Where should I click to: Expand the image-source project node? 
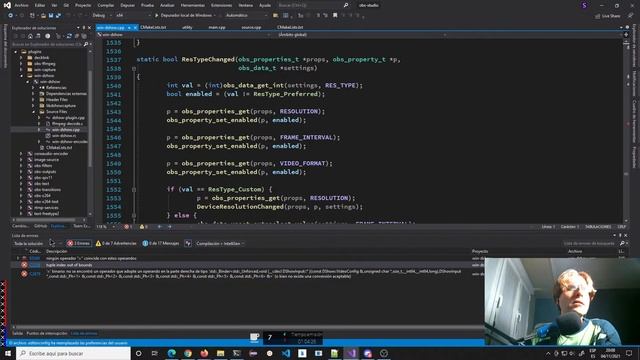[x=21, y=160]
